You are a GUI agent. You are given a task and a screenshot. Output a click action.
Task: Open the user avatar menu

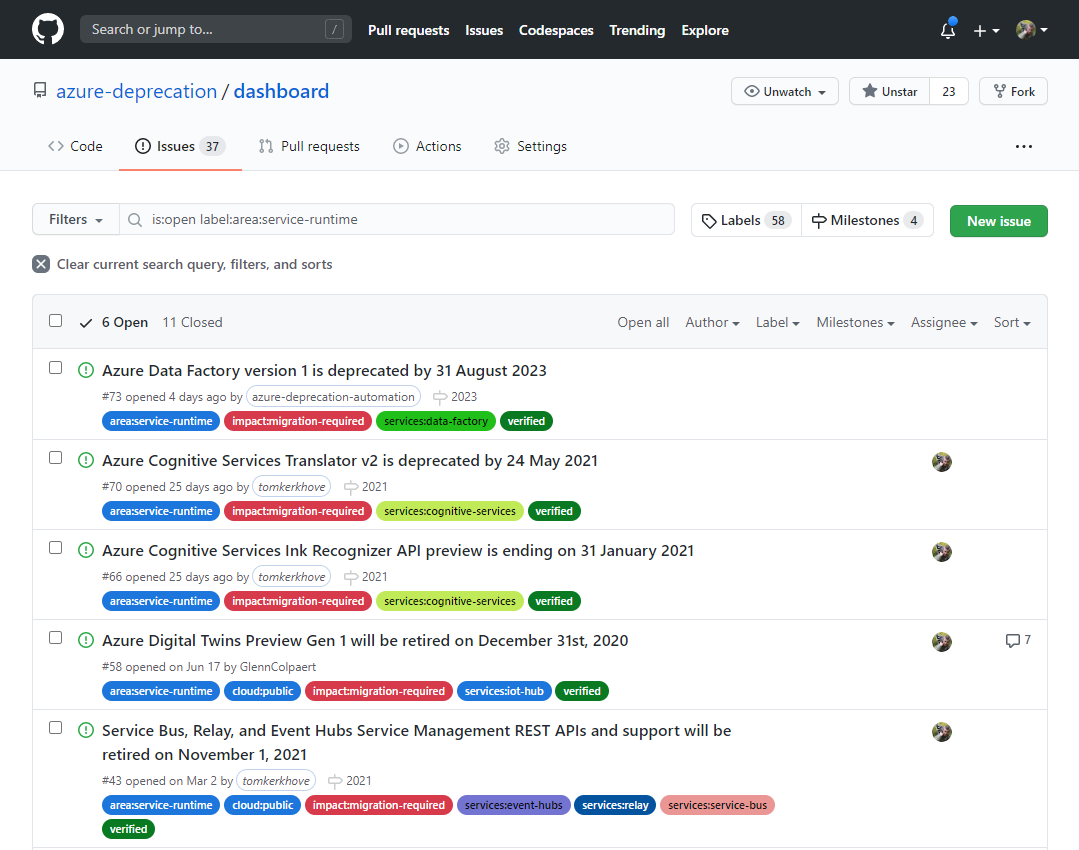tap(1032, 30)
